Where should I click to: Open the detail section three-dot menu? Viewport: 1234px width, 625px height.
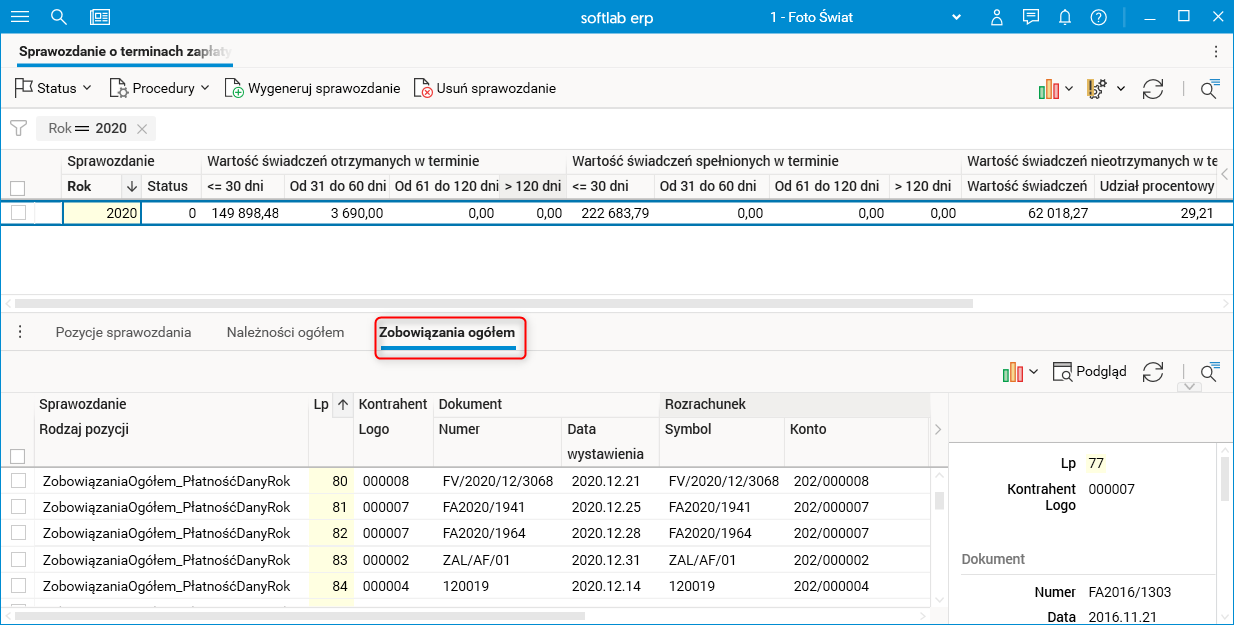(x=19, y=332)
